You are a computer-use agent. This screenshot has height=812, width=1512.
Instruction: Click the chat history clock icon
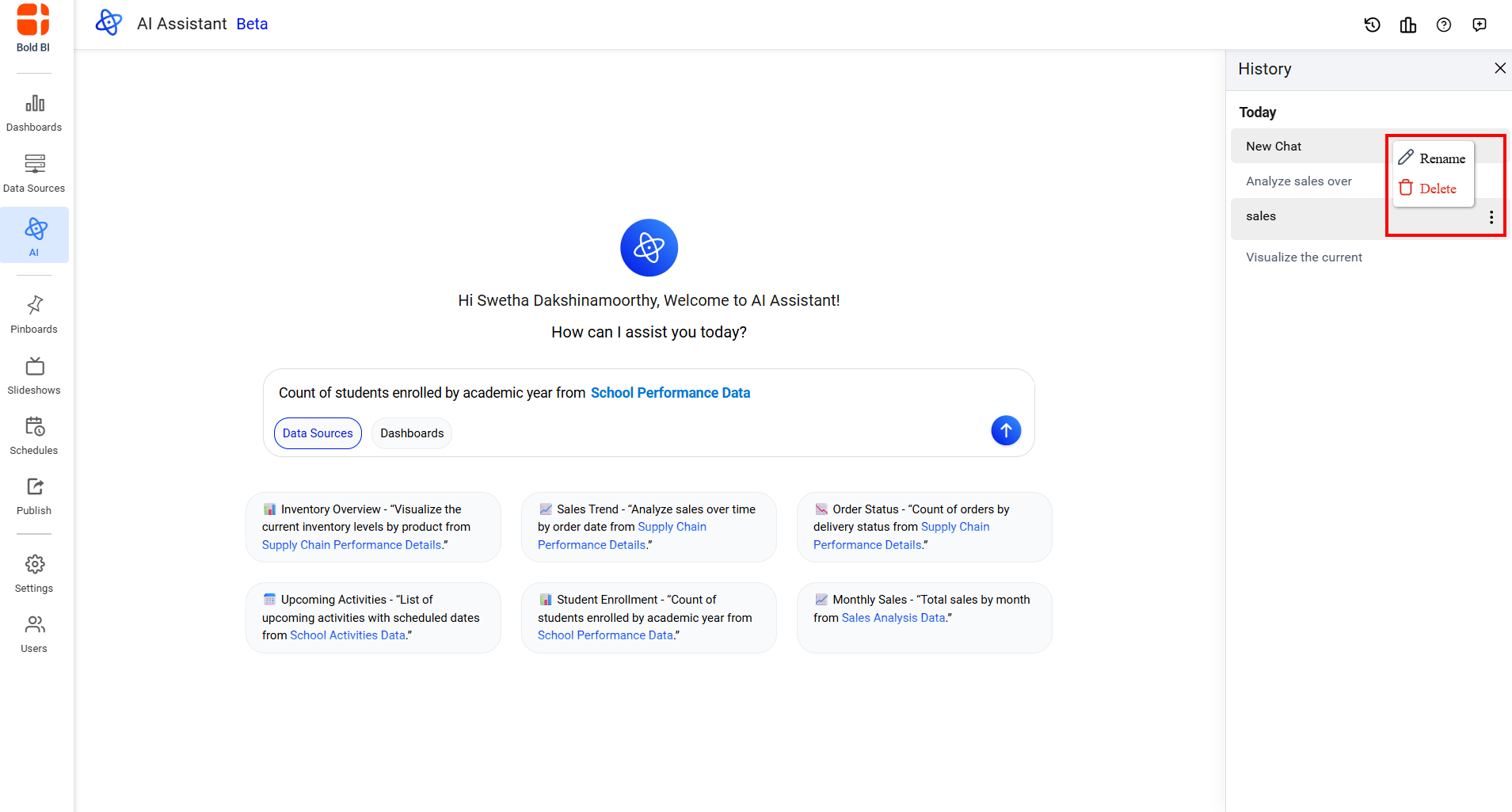point(1372,25)
